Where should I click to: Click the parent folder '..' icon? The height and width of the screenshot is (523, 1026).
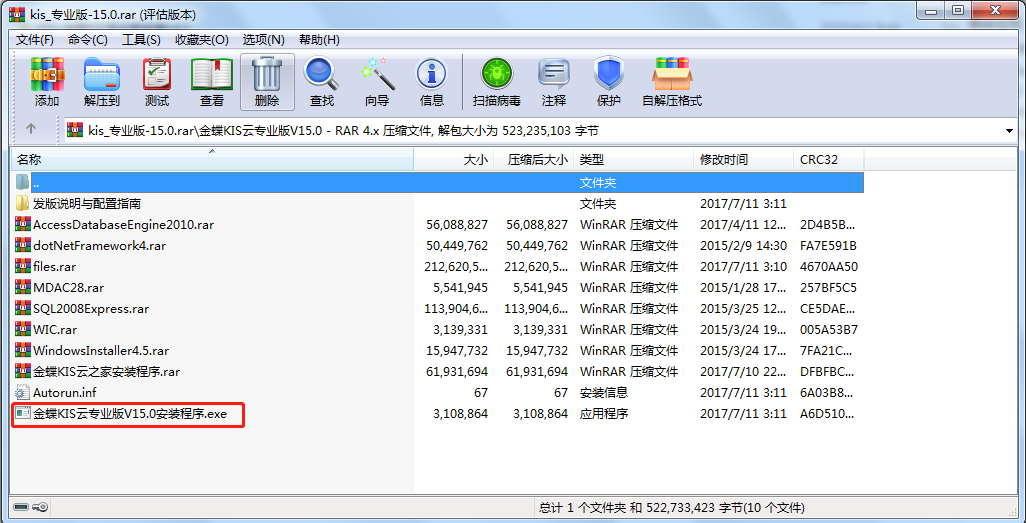coord(22,182)
